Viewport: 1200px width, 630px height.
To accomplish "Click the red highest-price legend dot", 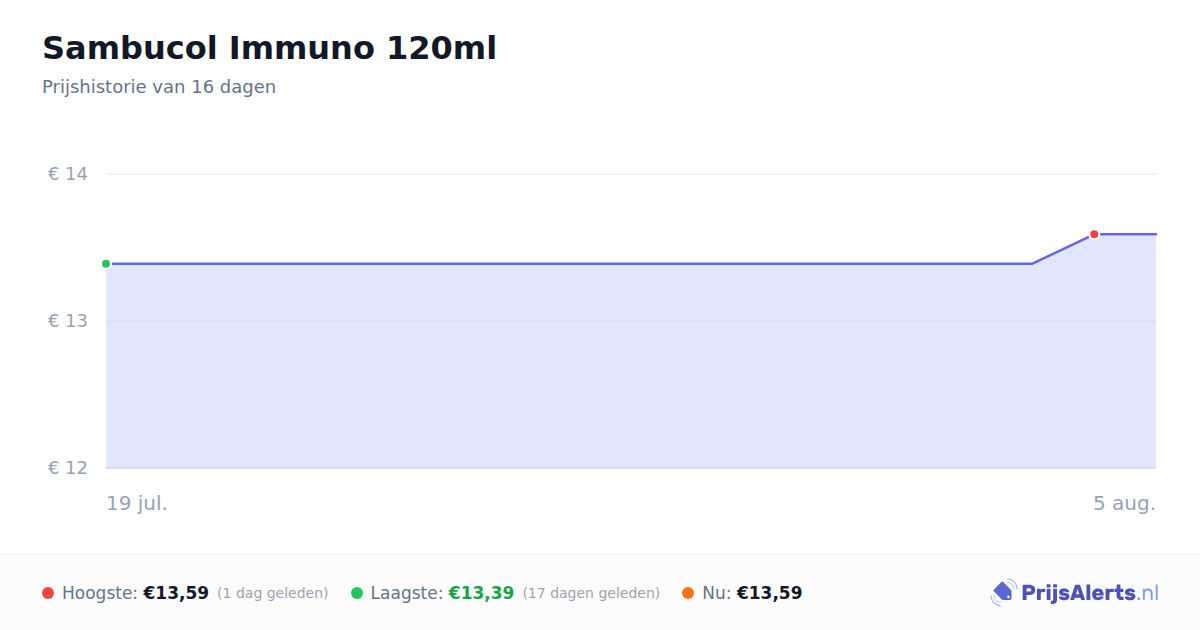I will pyautogui.click(x=48, y=593).
